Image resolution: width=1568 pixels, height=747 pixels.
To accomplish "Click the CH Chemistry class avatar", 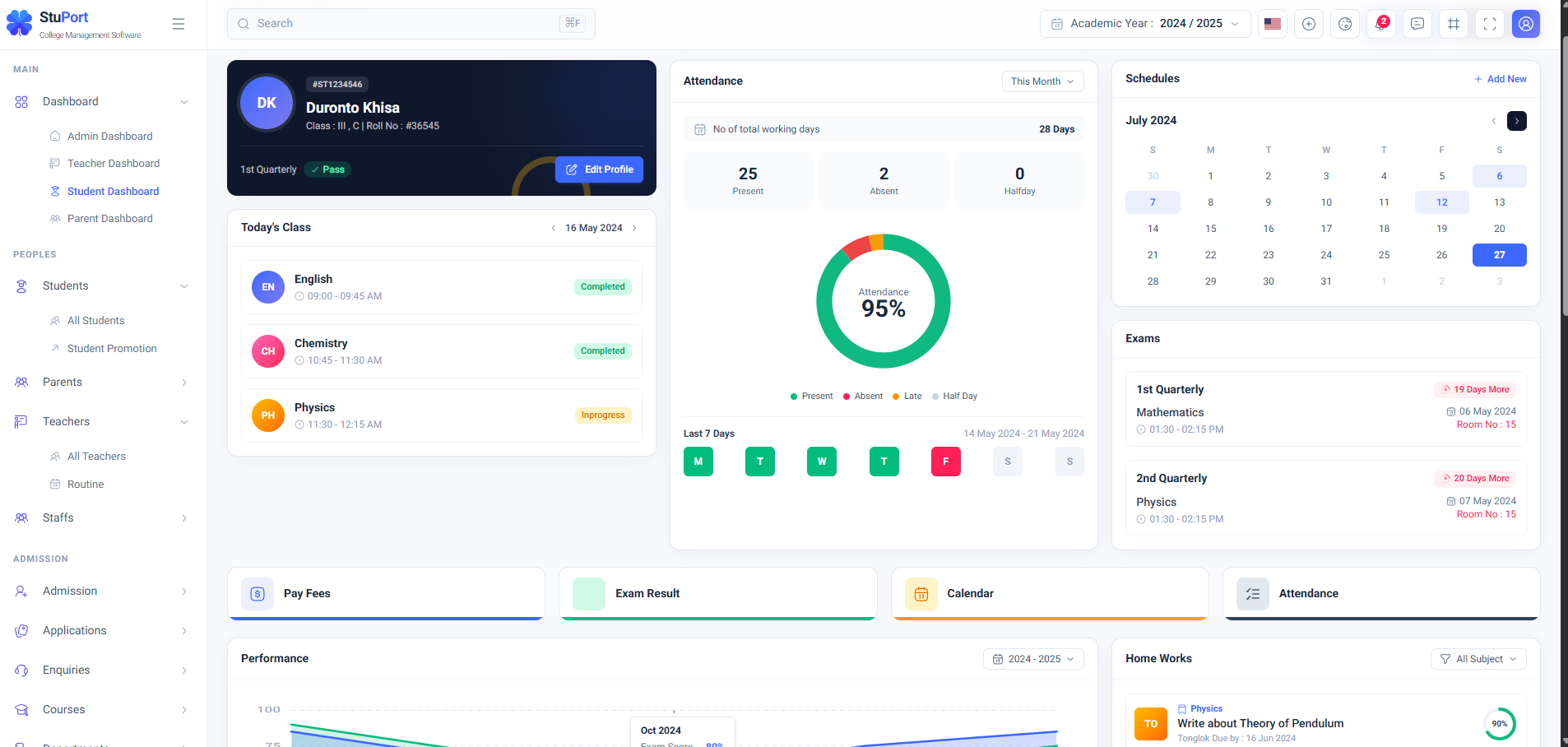I will pos(268,351).
